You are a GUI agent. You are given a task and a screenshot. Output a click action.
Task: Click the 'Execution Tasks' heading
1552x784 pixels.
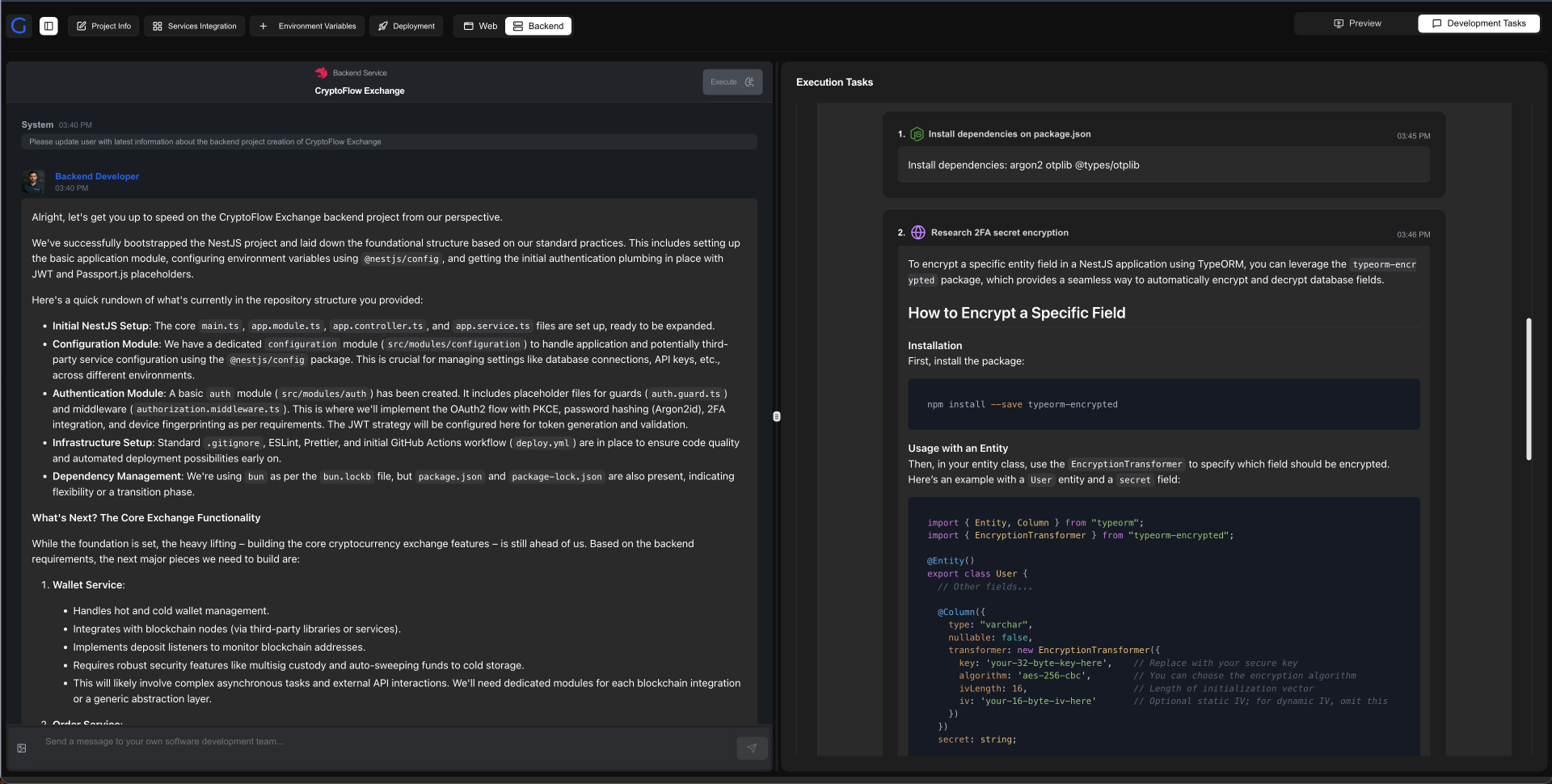834,82
